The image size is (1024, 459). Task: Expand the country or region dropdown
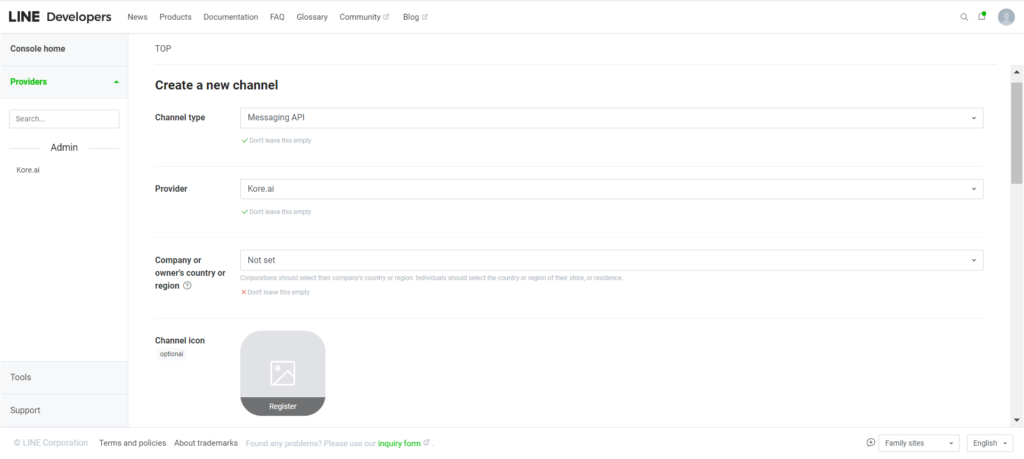[x=611, y=260]
